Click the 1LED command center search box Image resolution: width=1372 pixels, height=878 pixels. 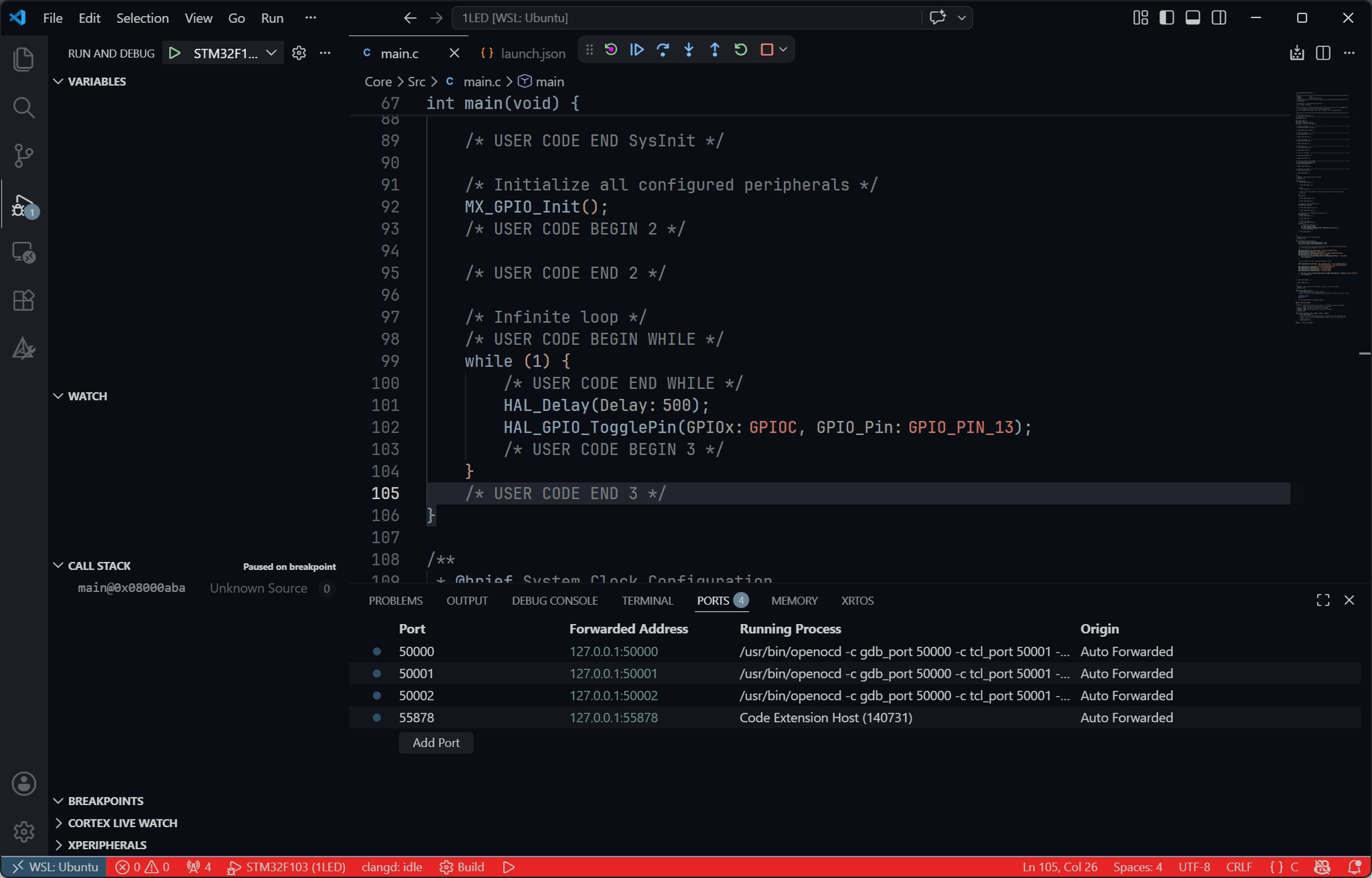tap(687, 18)
